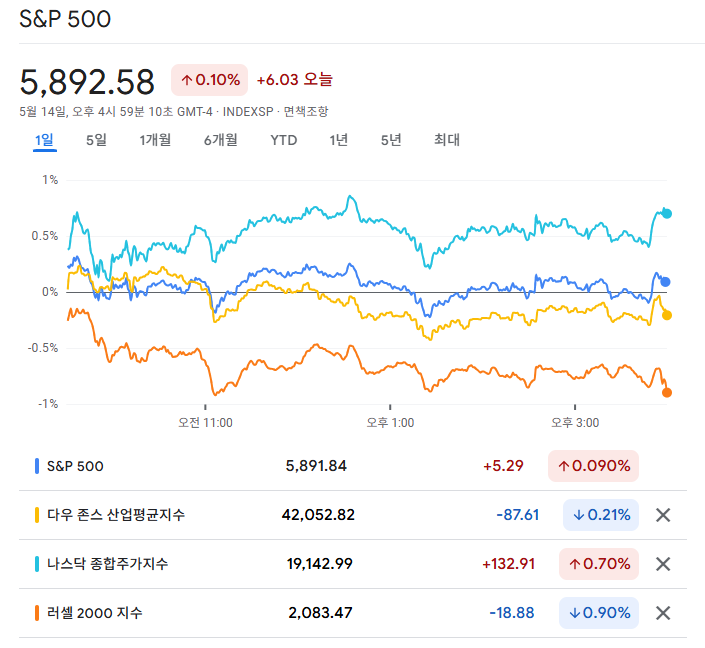Click the 19,142.99 value
Screen dimensions: 705x648
click(320, 564)
